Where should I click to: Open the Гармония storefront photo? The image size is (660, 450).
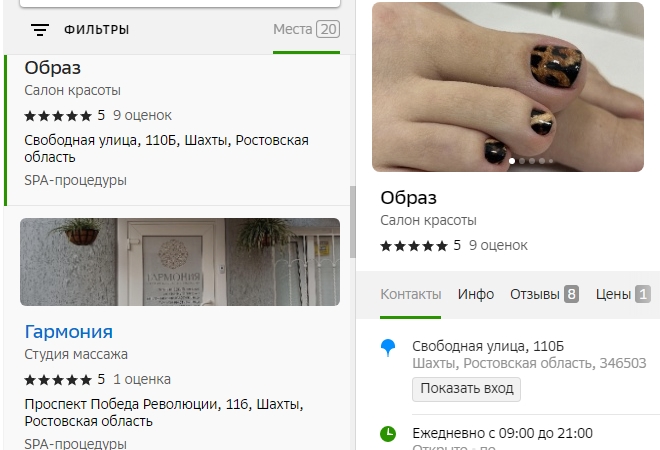[180, 262]
